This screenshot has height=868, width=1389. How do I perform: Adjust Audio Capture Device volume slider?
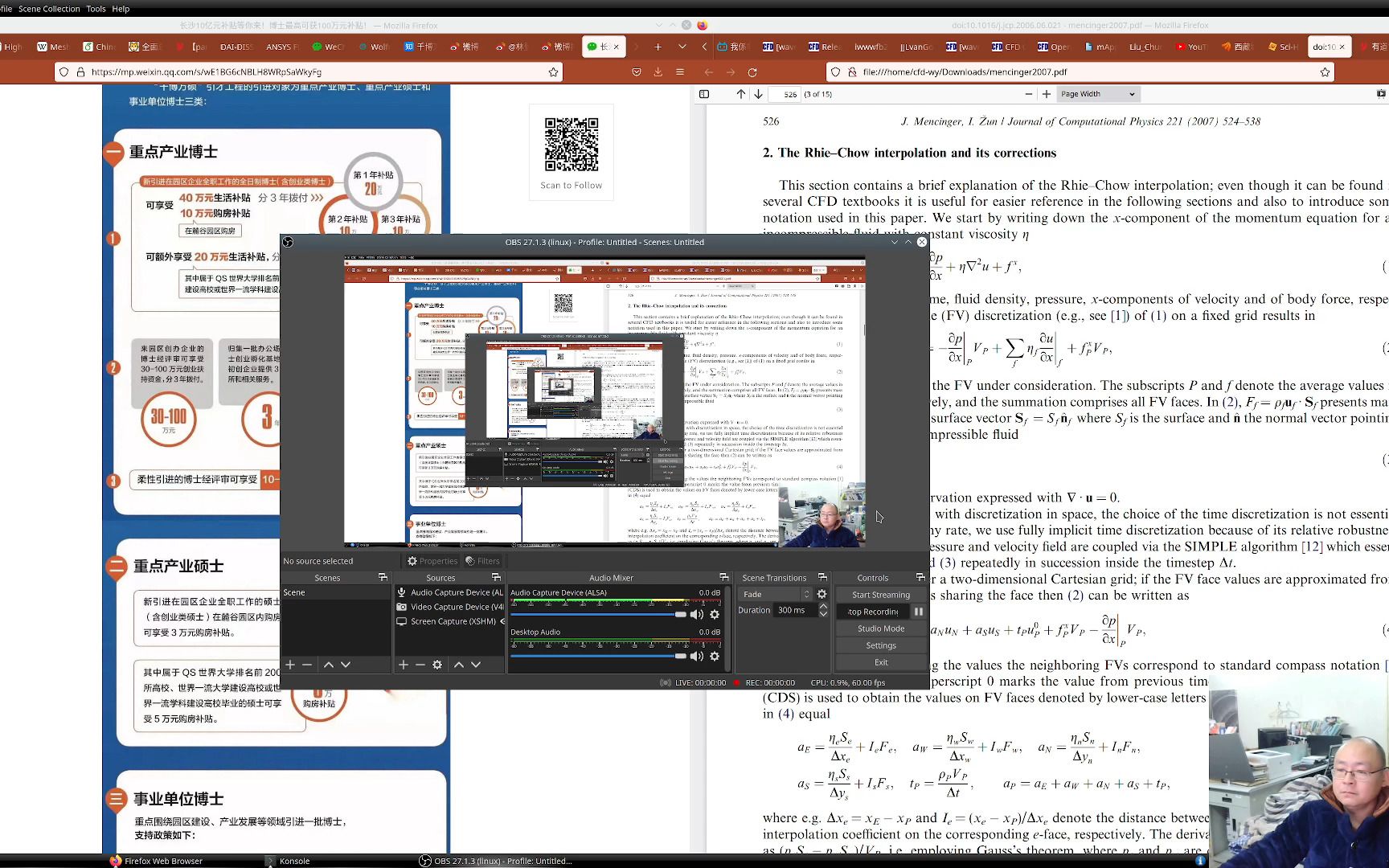click(598, 615)
